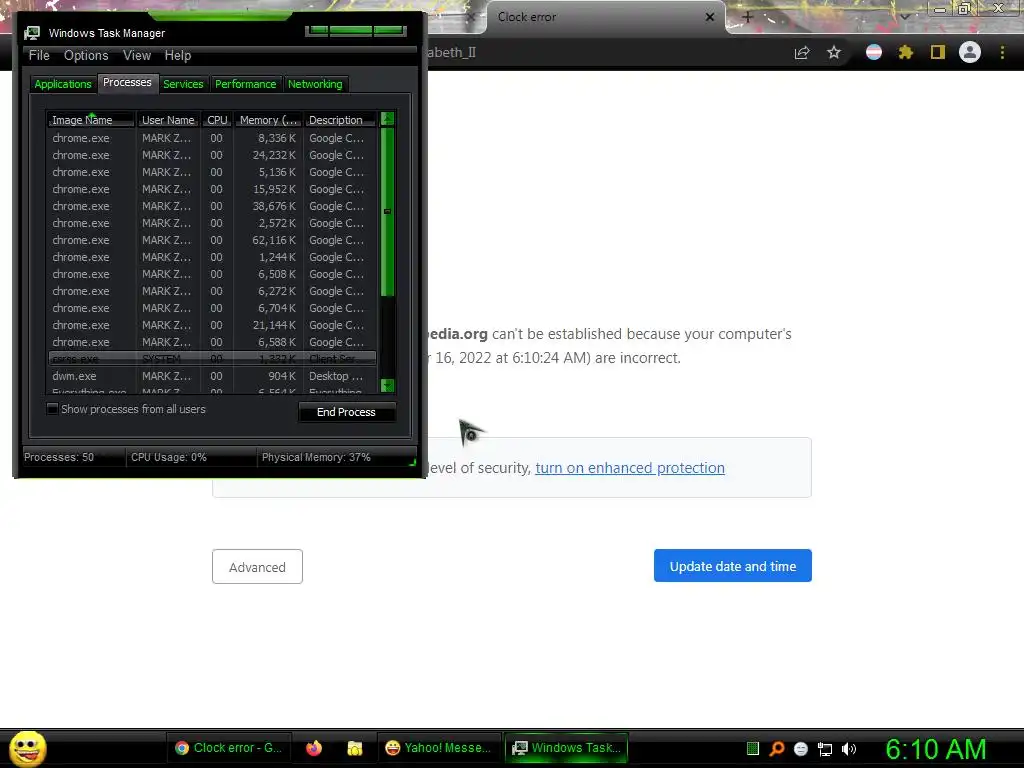Screen dimensions: 1024x768
Task: Open the network tray icon
Action: [x=825, y=749]
